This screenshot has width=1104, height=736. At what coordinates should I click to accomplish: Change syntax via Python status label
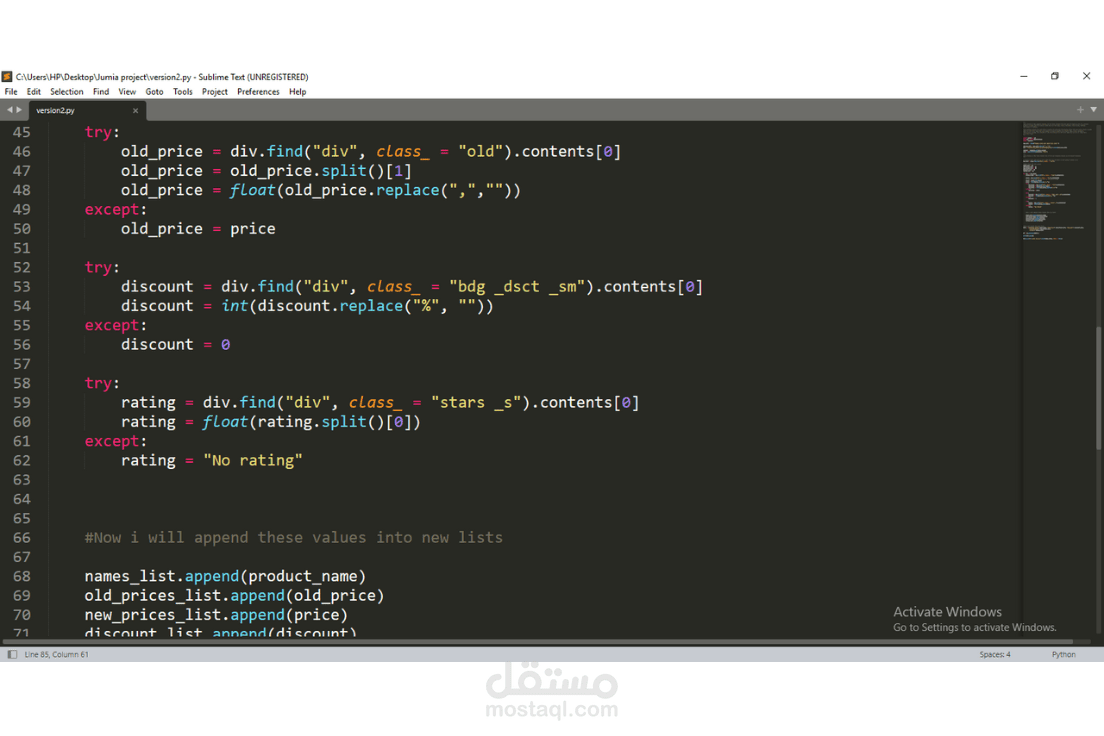tap(1063, 654)
